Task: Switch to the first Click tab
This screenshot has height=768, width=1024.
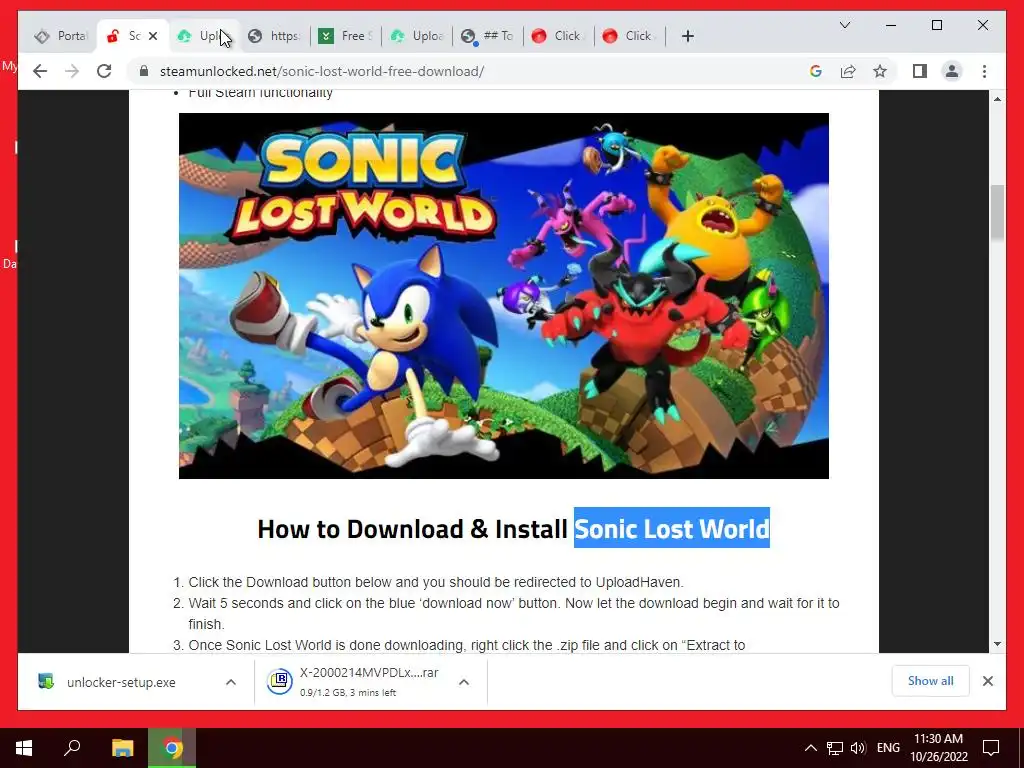Action: 559,36
